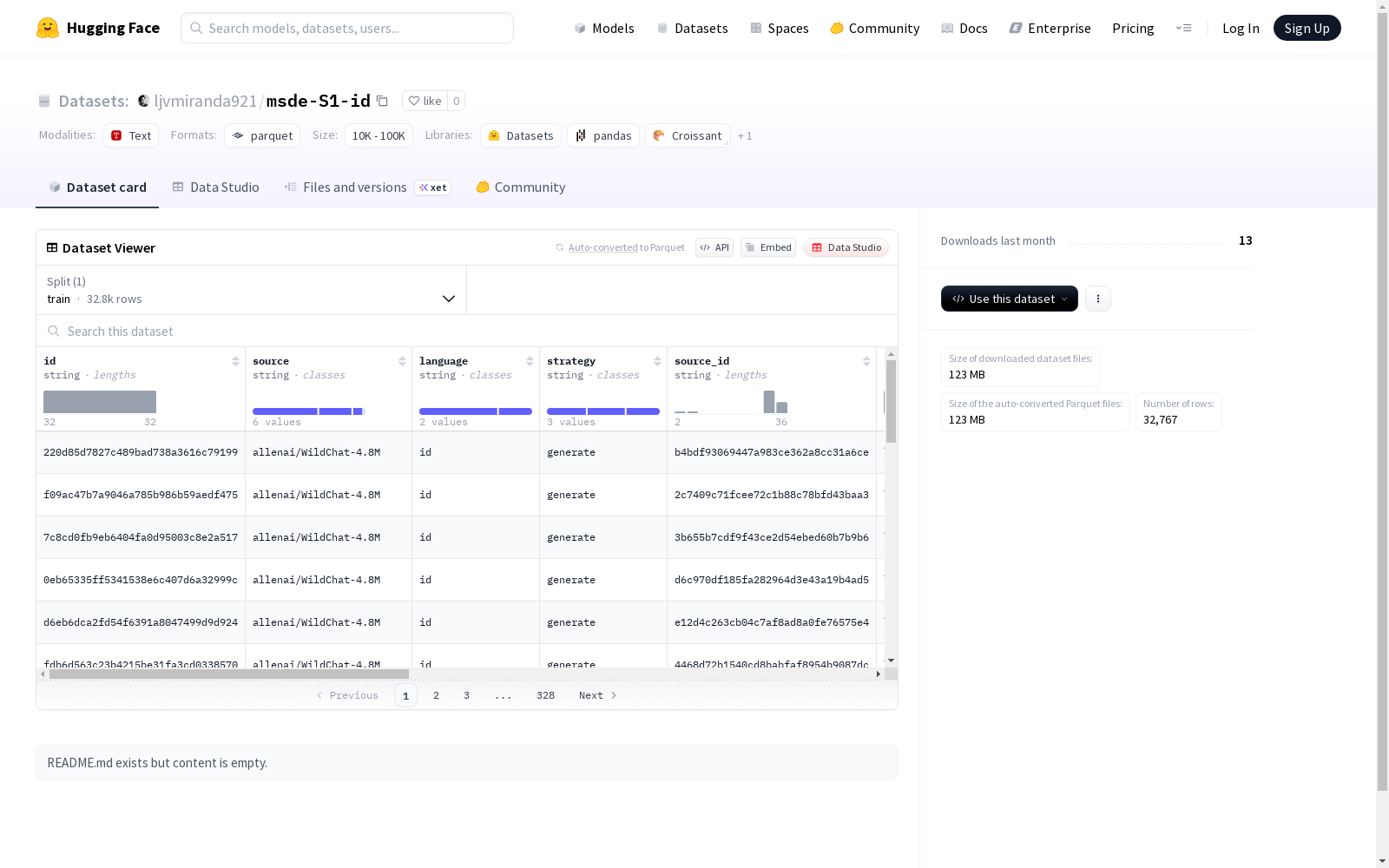Click sort arrows on language column

tap(530, 361)
